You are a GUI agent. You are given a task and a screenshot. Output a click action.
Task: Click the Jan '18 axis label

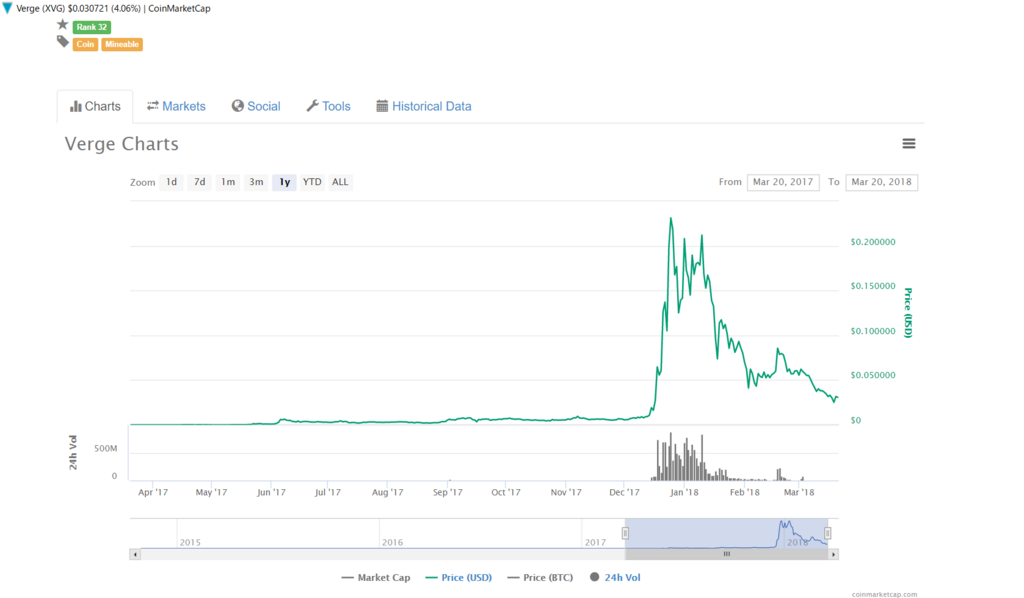pos(684,492)
